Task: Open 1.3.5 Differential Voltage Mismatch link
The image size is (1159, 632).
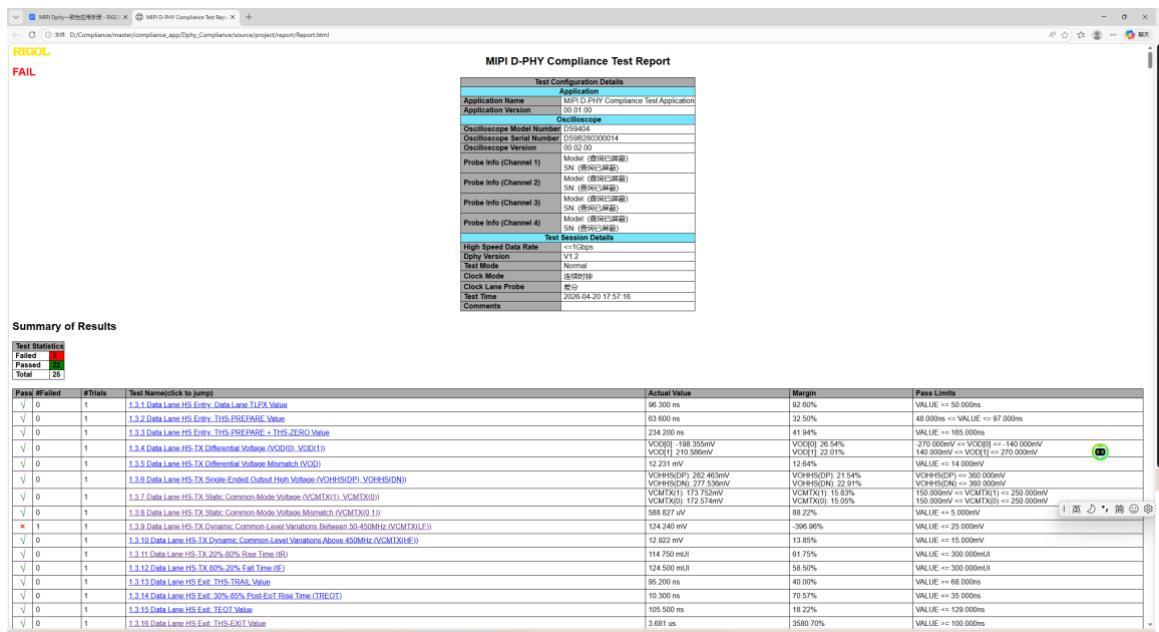Action: click(225, 464)
